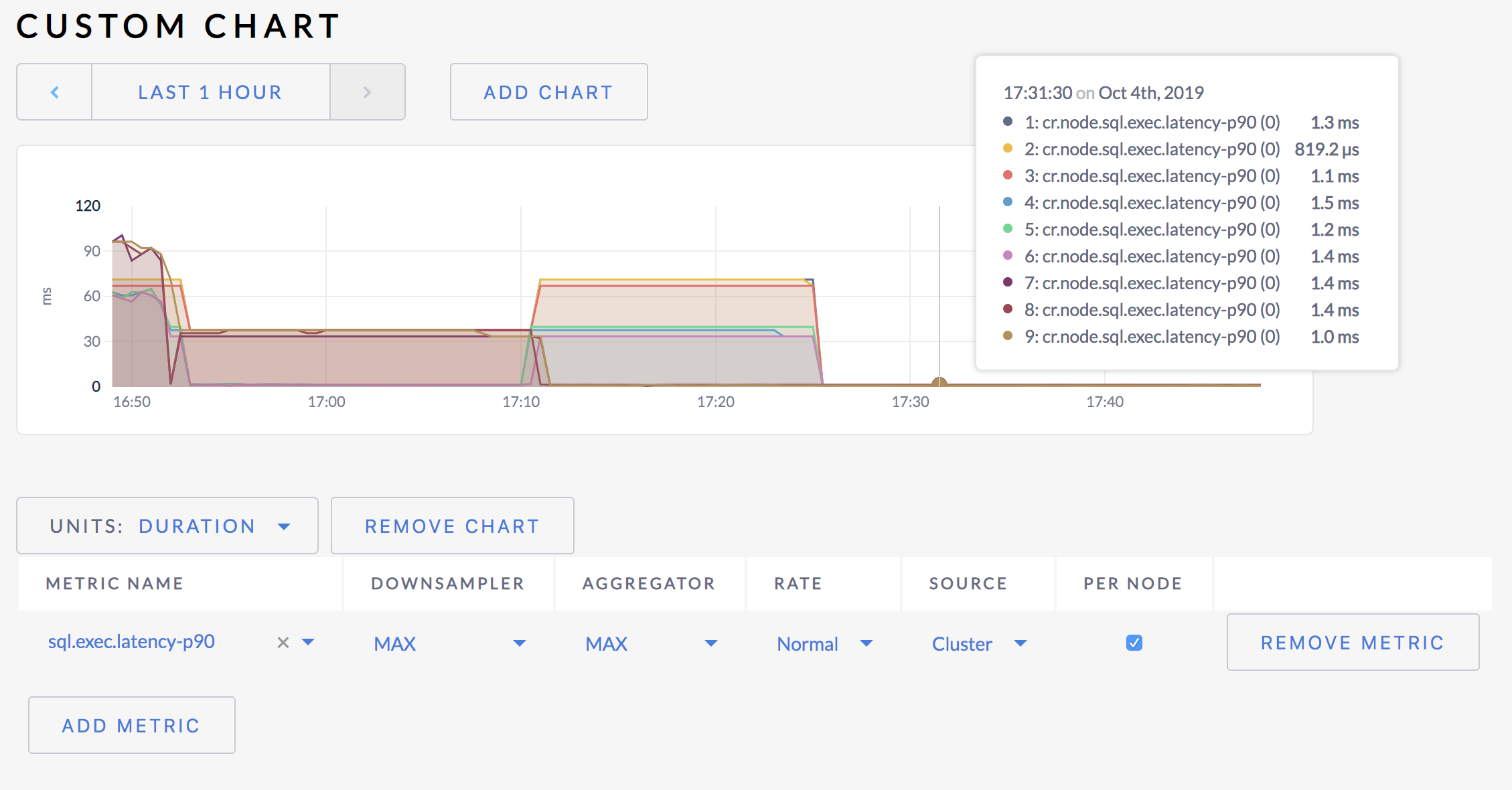This screenshot has height=790, width=1512.
Task: Click the ADD CHART button
Action: coord(548,92)
